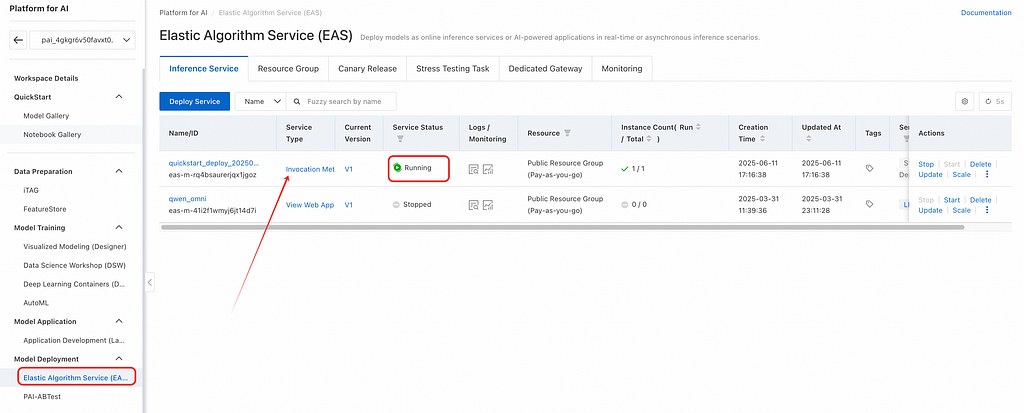Click the 5s auto-refresh button
1024x413 pixels.
[x=995, y=101]
